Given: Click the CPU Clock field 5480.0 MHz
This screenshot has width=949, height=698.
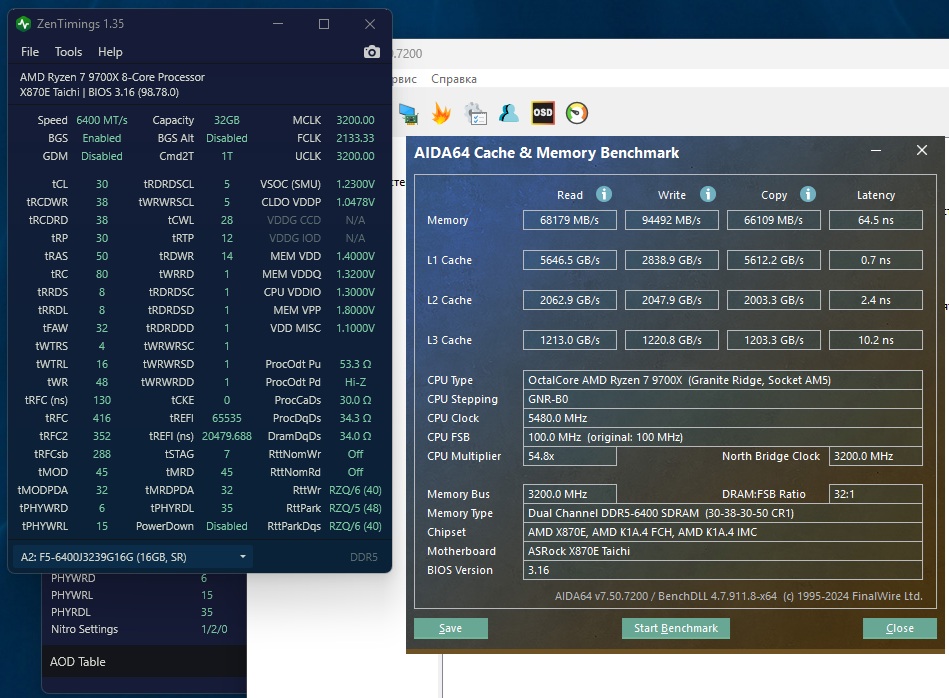Looking at the screenshot, I should pos(723,418).
